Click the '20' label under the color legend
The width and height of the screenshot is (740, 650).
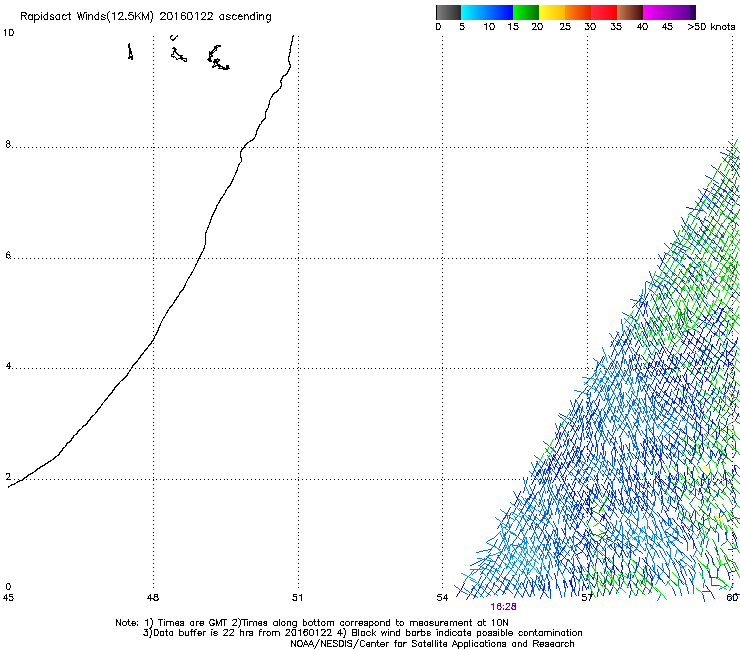coord(537,27)
